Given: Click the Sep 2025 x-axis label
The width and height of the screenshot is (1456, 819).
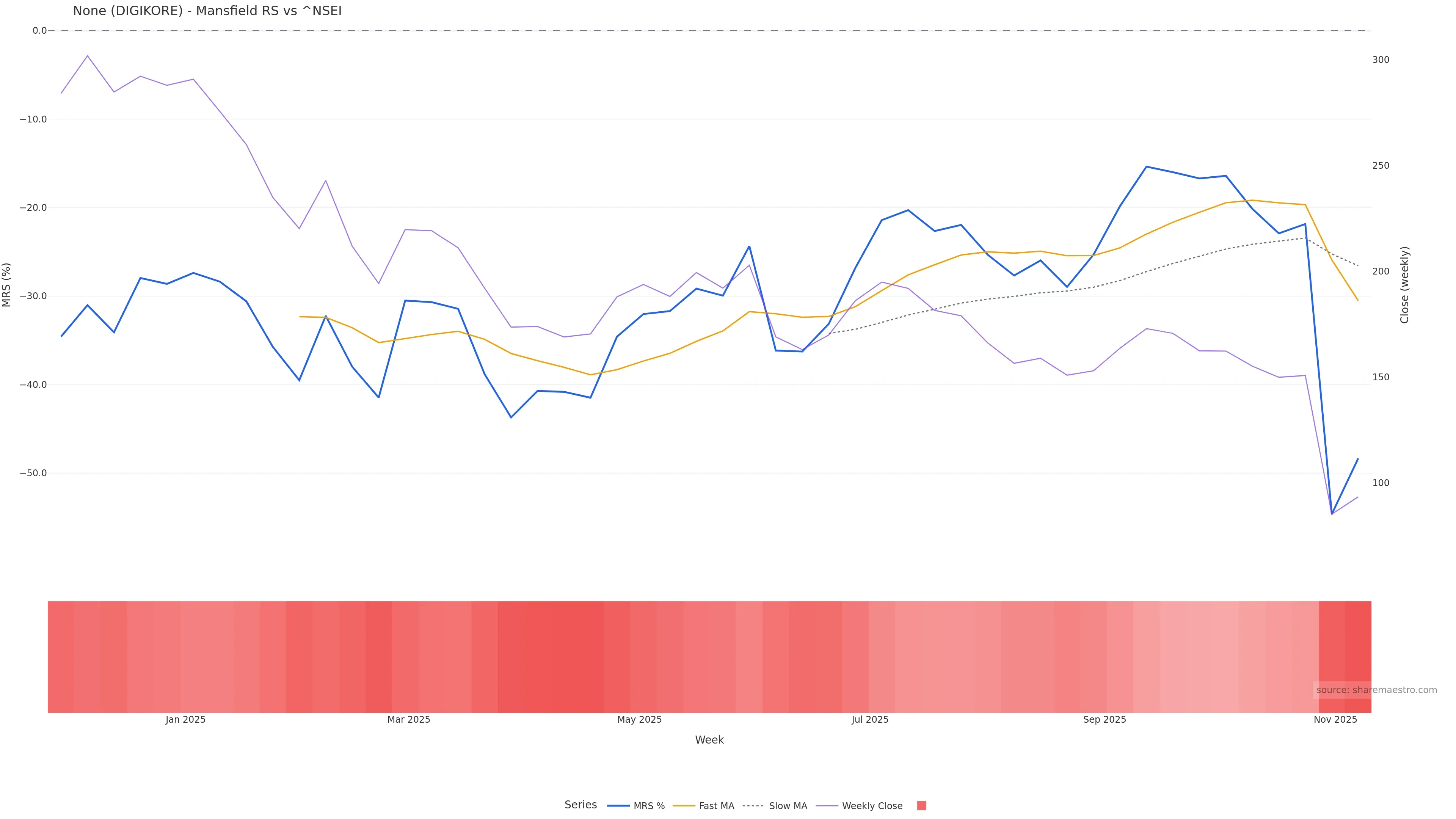Looking at the screenshot, I should (1105, 720).
